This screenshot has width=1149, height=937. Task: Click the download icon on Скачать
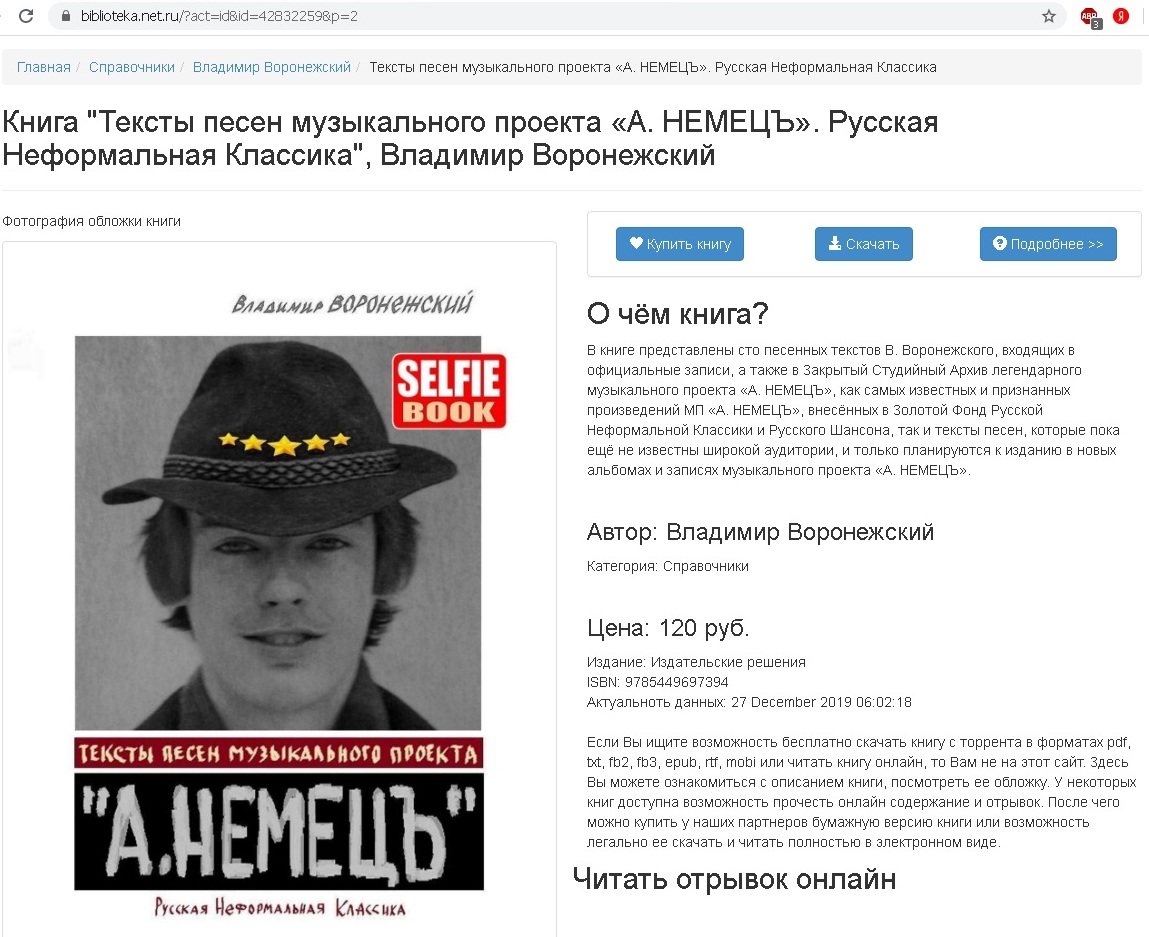click(834, 243)
